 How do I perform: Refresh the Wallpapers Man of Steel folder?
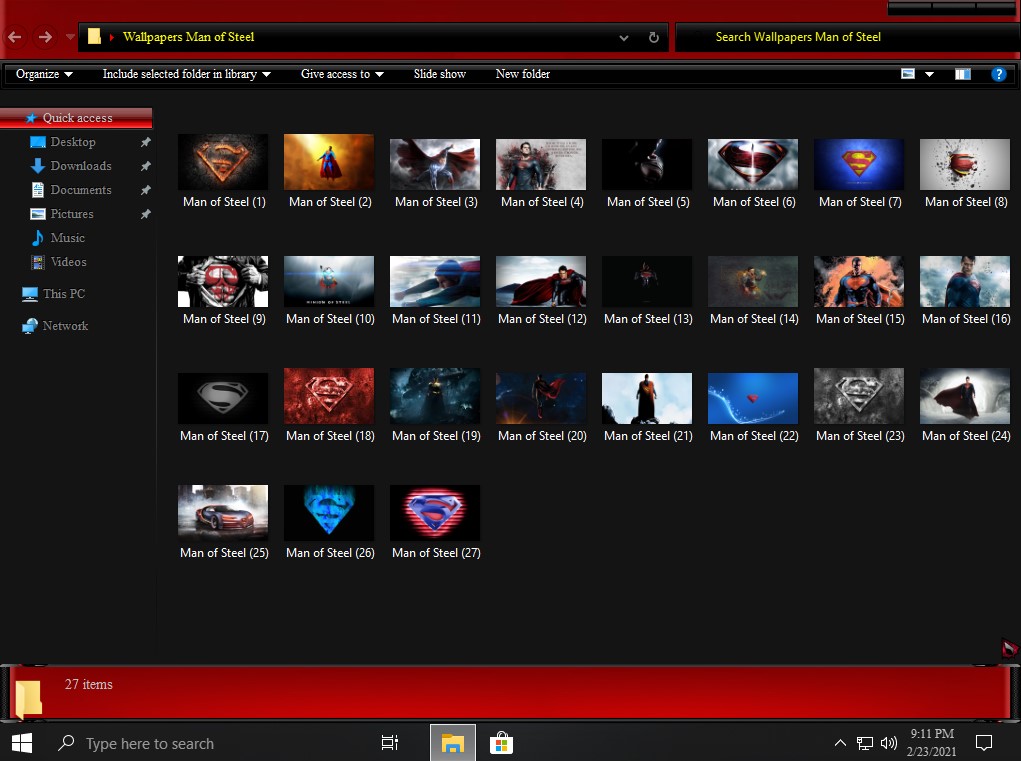pos(654,38)
